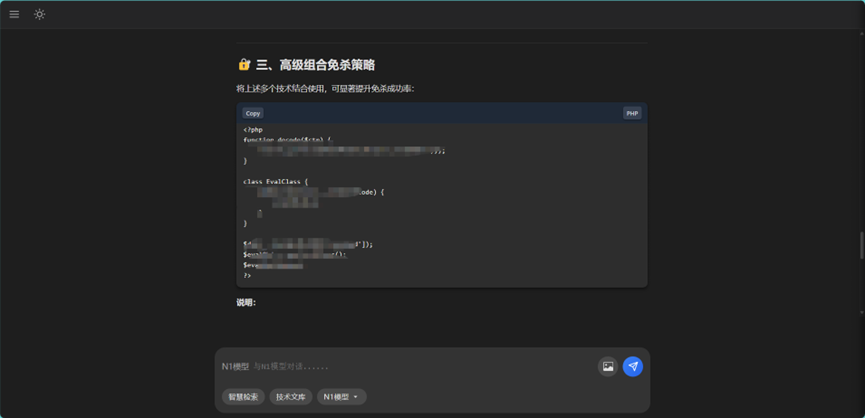Screen dimensions: 865x418
Task: Expand the N1模型 model dropdown
Action: click(341, 396)
